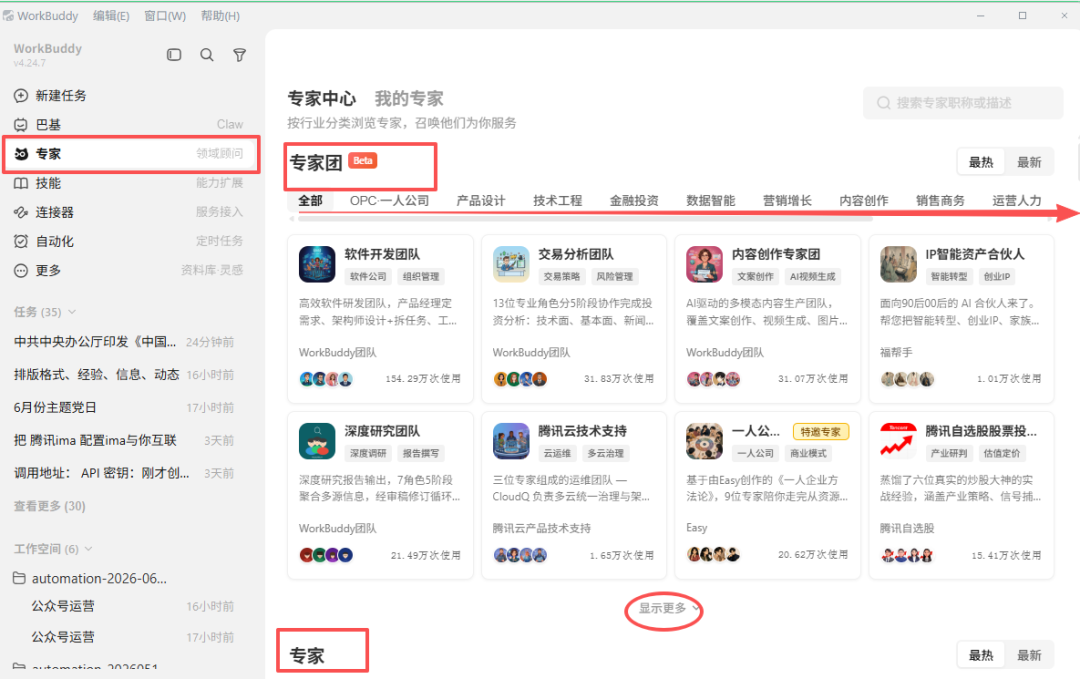Expand teams with 显示更多
This screenshot has width=1080, height=679.
(x=668, y=608)
